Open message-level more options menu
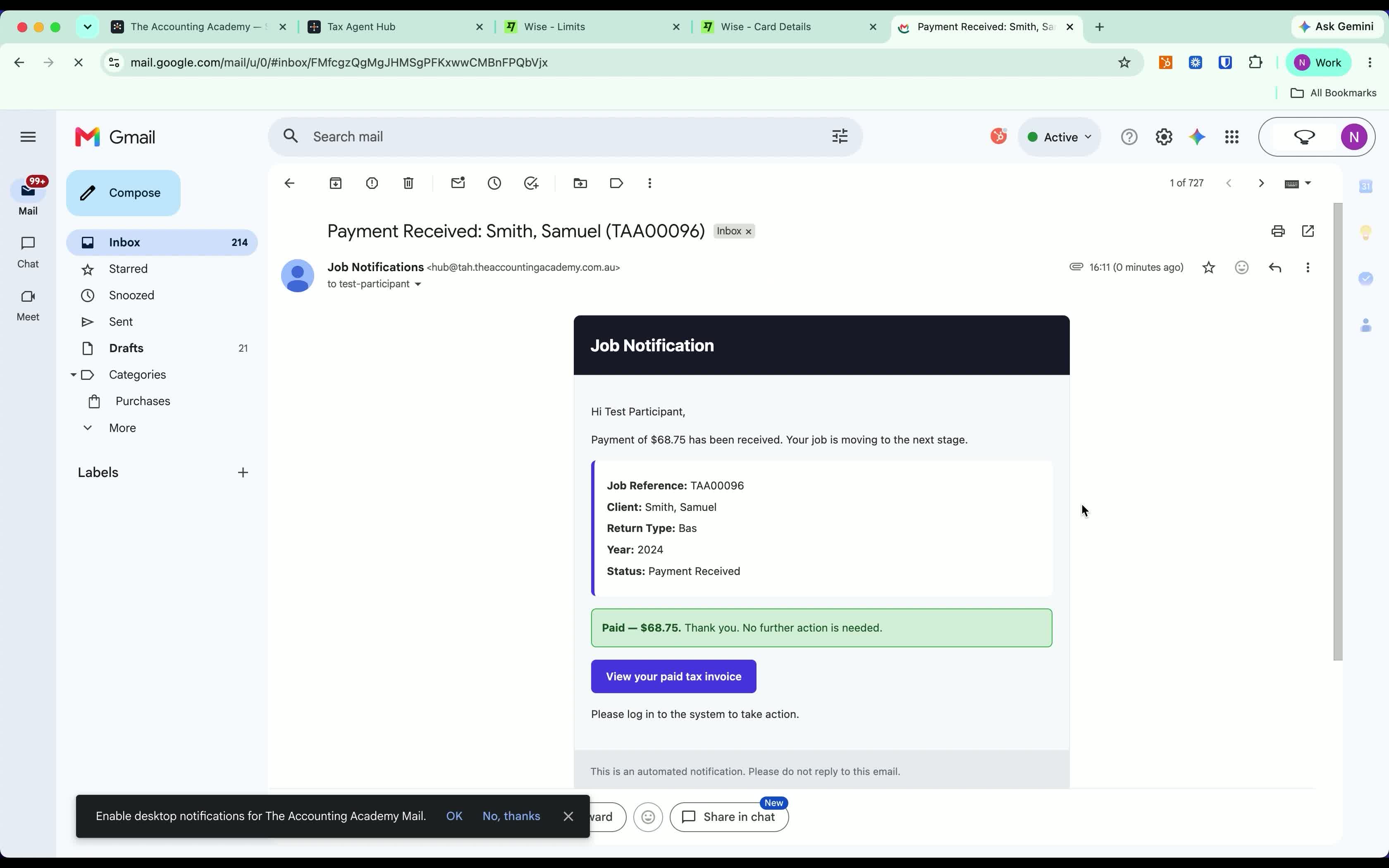Image resolution: width=1389 pixels, height=868 pixels. tap(1308, 267)
